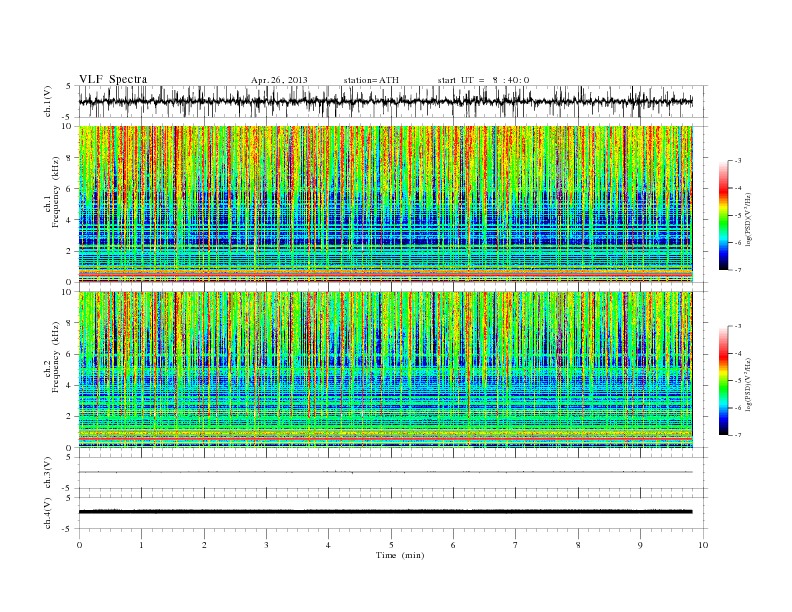
Task: Click the "2" tick on the Time axis
Action: pos(204,545)
